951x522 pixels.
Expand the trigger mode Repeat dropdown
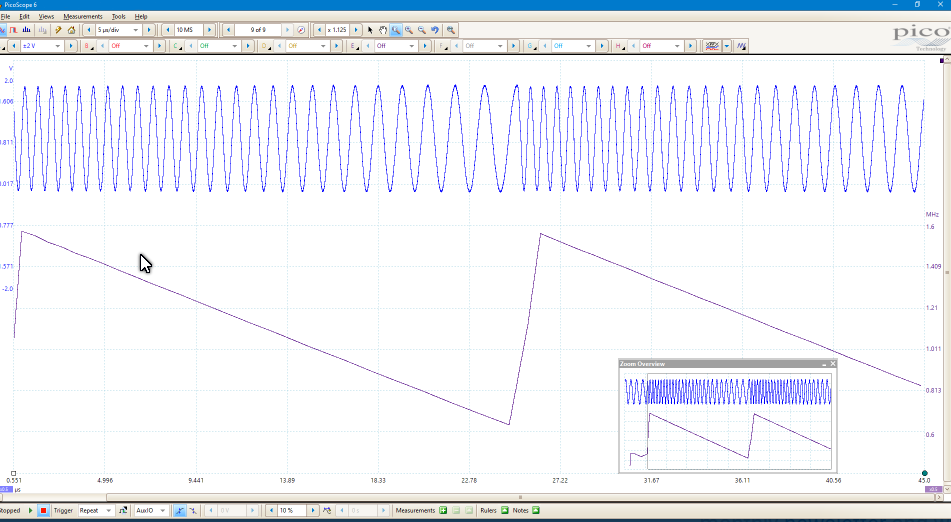[108, 510]
